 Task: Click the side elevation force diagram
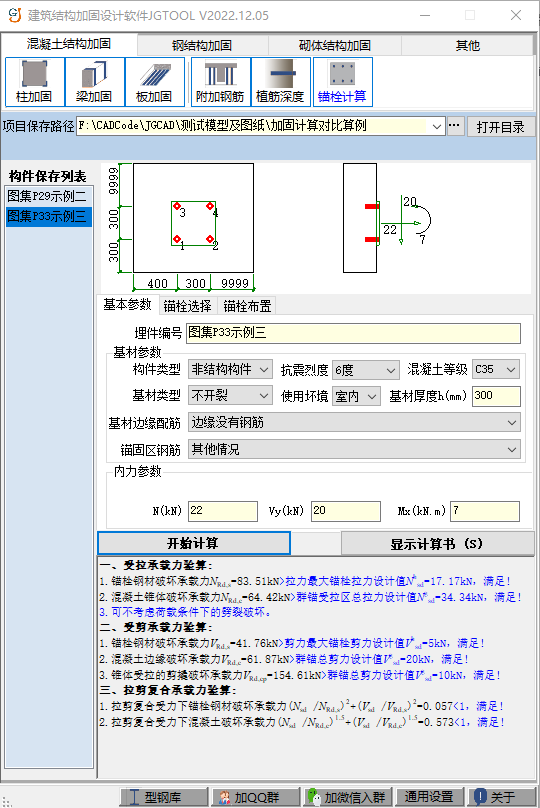(386, 218)
